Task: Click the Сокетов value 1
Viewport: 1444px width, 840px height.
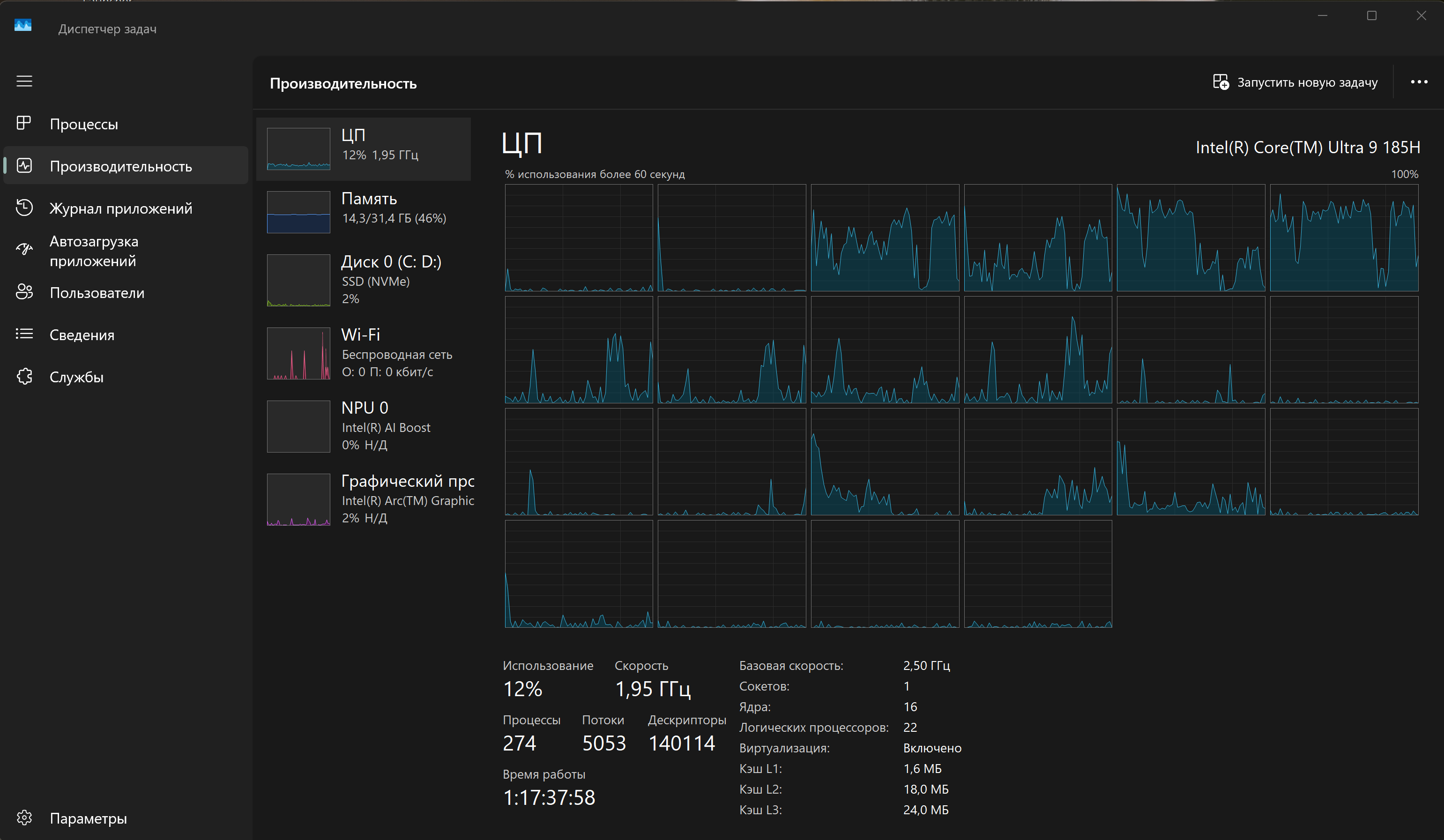Action: pos(907,686)
